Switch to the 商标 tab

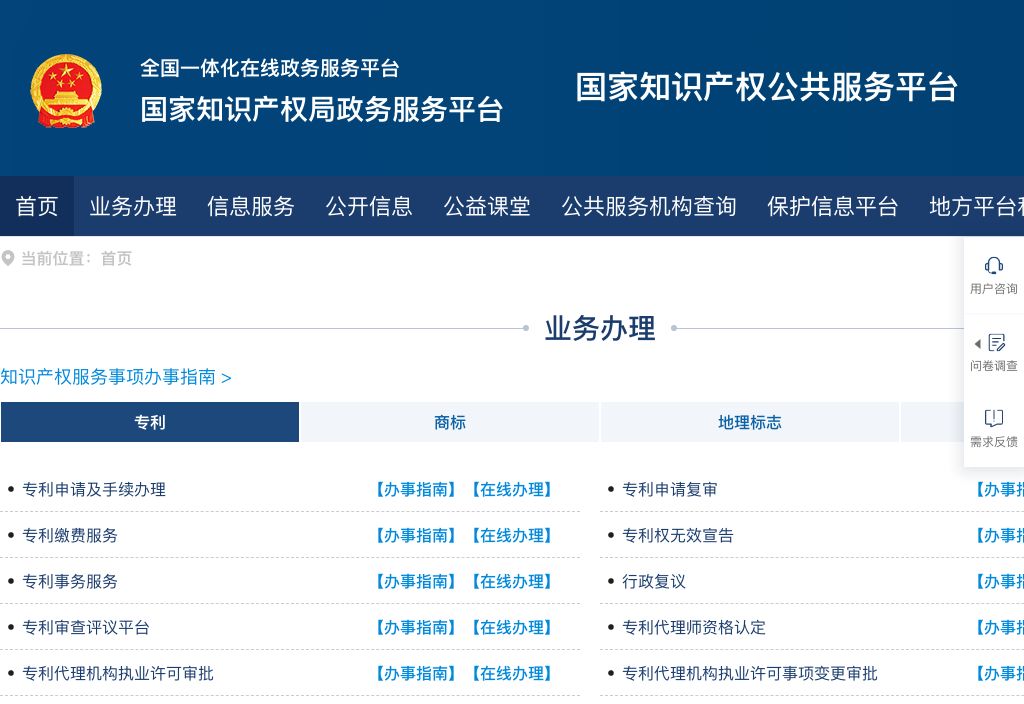tap(449, 422)
